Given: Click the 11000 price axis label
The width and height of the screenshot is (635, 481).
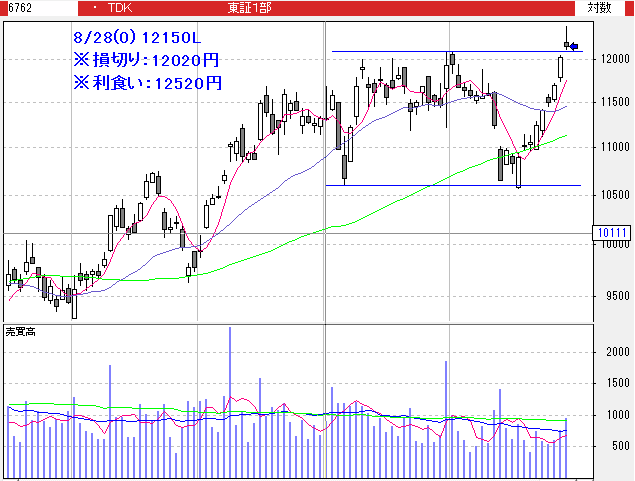Looking at the screenshot, I should pos(614,147).
